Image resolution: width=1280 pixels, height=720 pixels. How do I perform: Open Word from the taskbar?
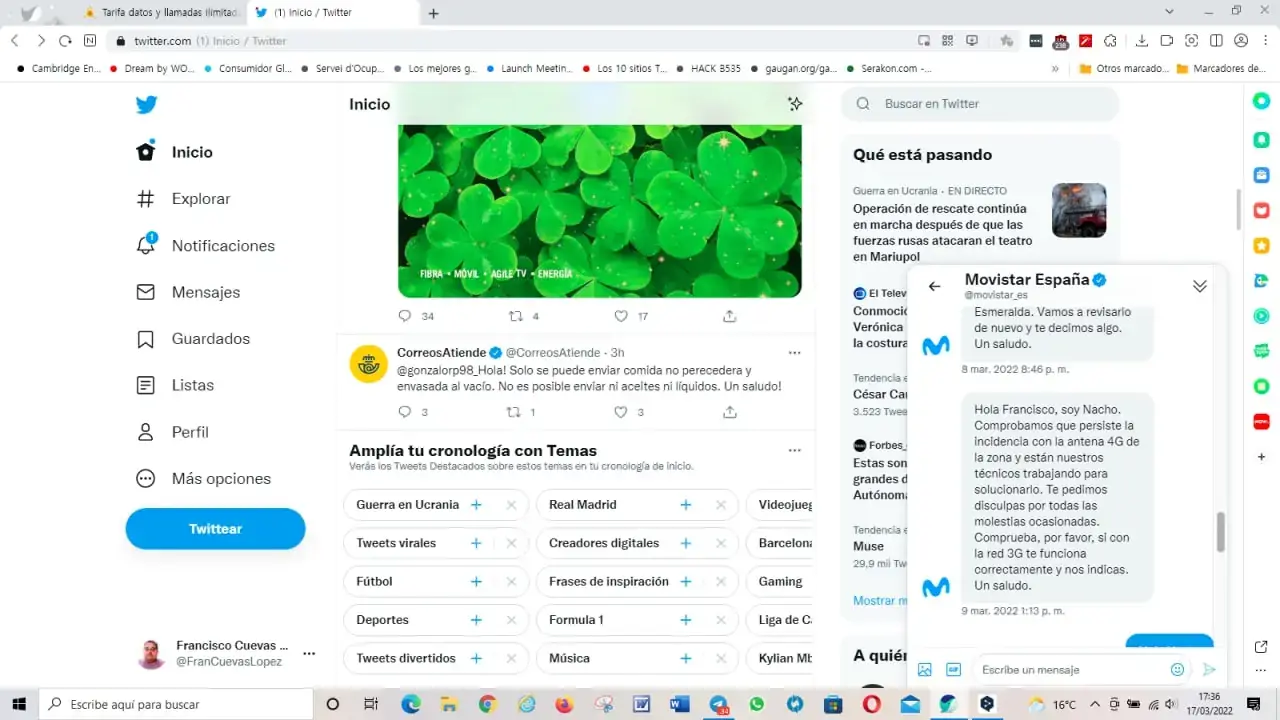(x=680, y=704)
